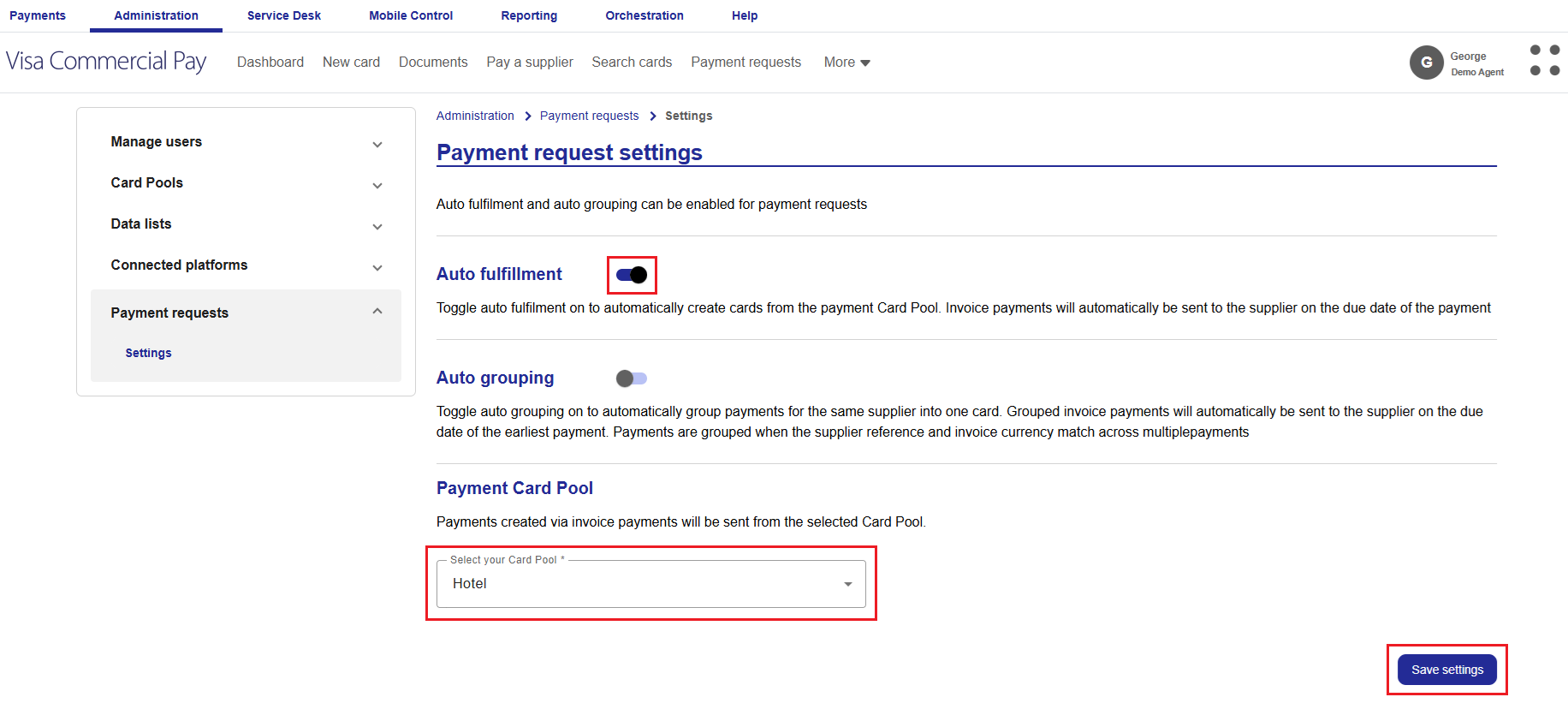Image resolution: width=1568 pixels, height=709 pixels.
Task: Go to New card page
Action: 351,63
